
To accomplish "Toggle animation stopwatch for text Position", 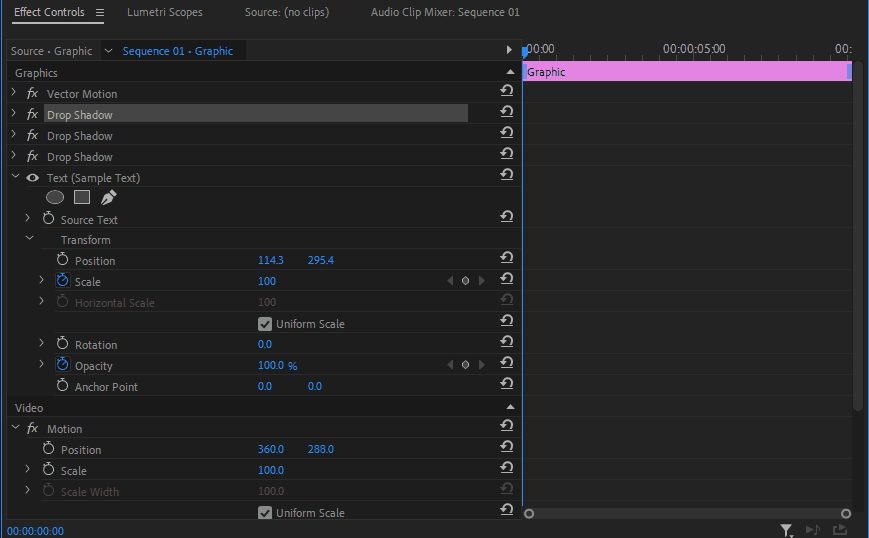I will (x=63, y=259).
